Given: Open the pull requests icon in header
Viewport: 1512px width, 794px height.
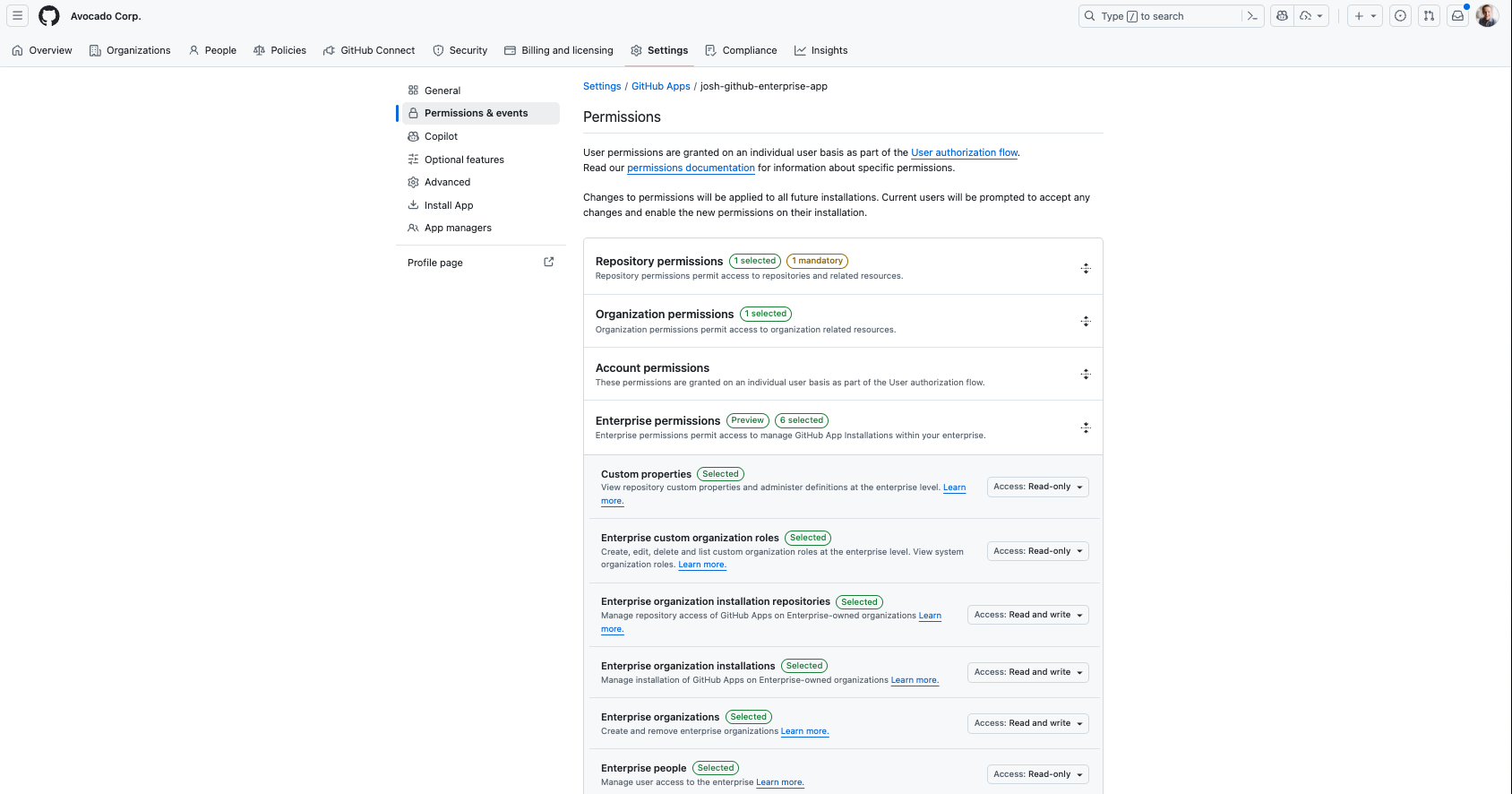Looking at the screenshot, I should pyautogui.click(x=1429, y=15).
